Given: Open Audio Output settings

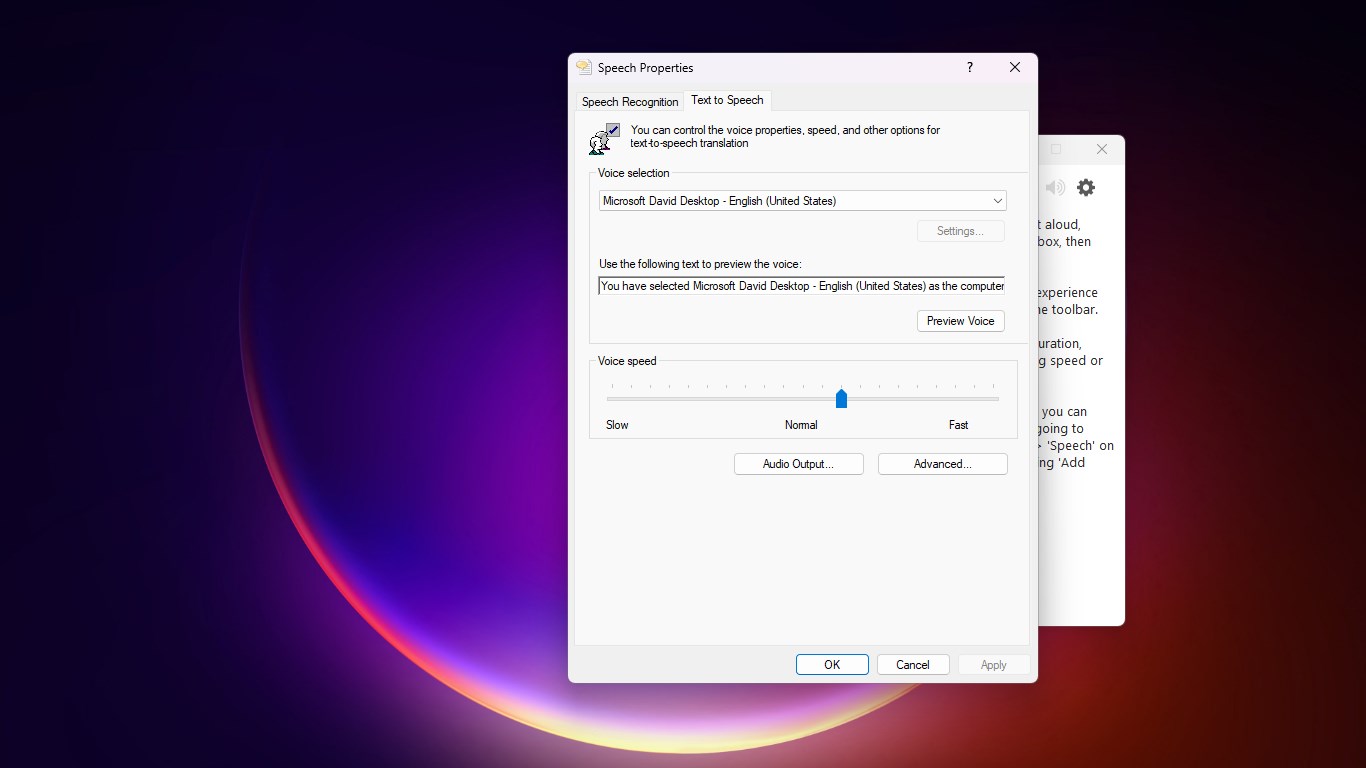Looking at the screenshot, I should tap(798, 464).
